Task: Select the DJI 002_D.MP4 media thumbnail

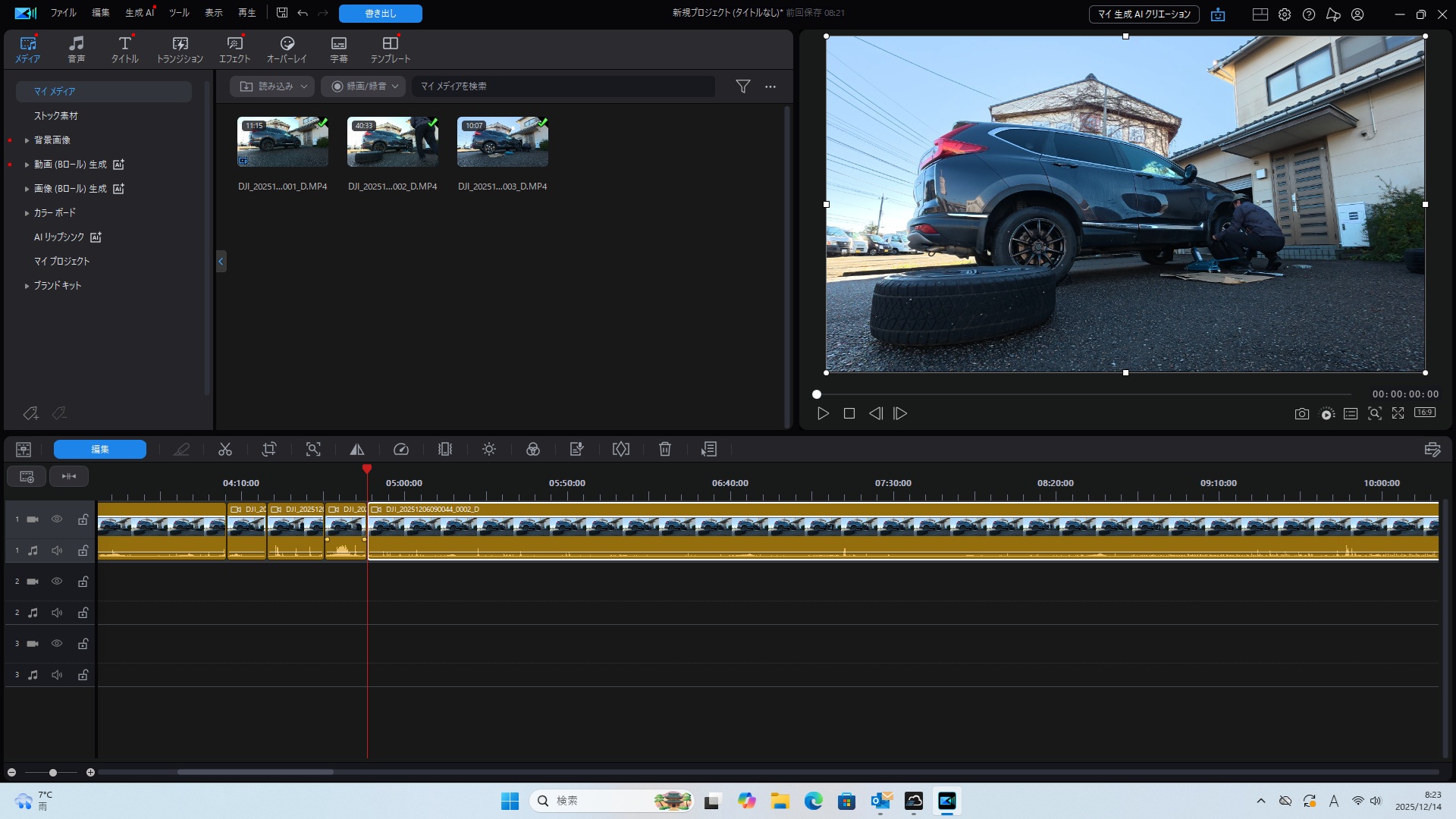Action: pos(393,142)
